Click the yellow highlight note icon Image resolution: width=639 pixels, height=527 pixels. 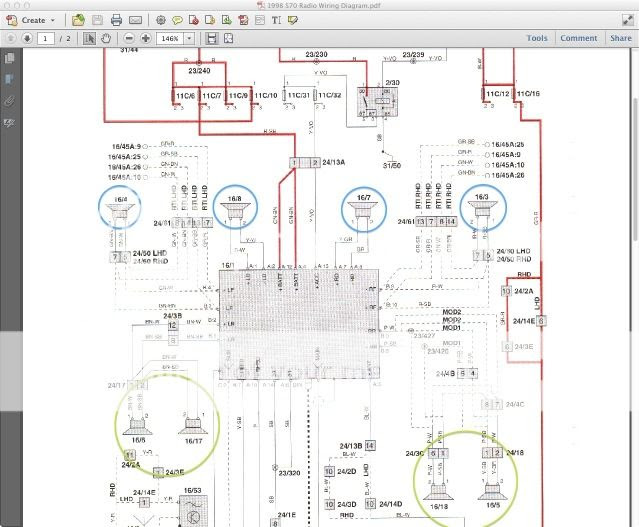(293, 20)
